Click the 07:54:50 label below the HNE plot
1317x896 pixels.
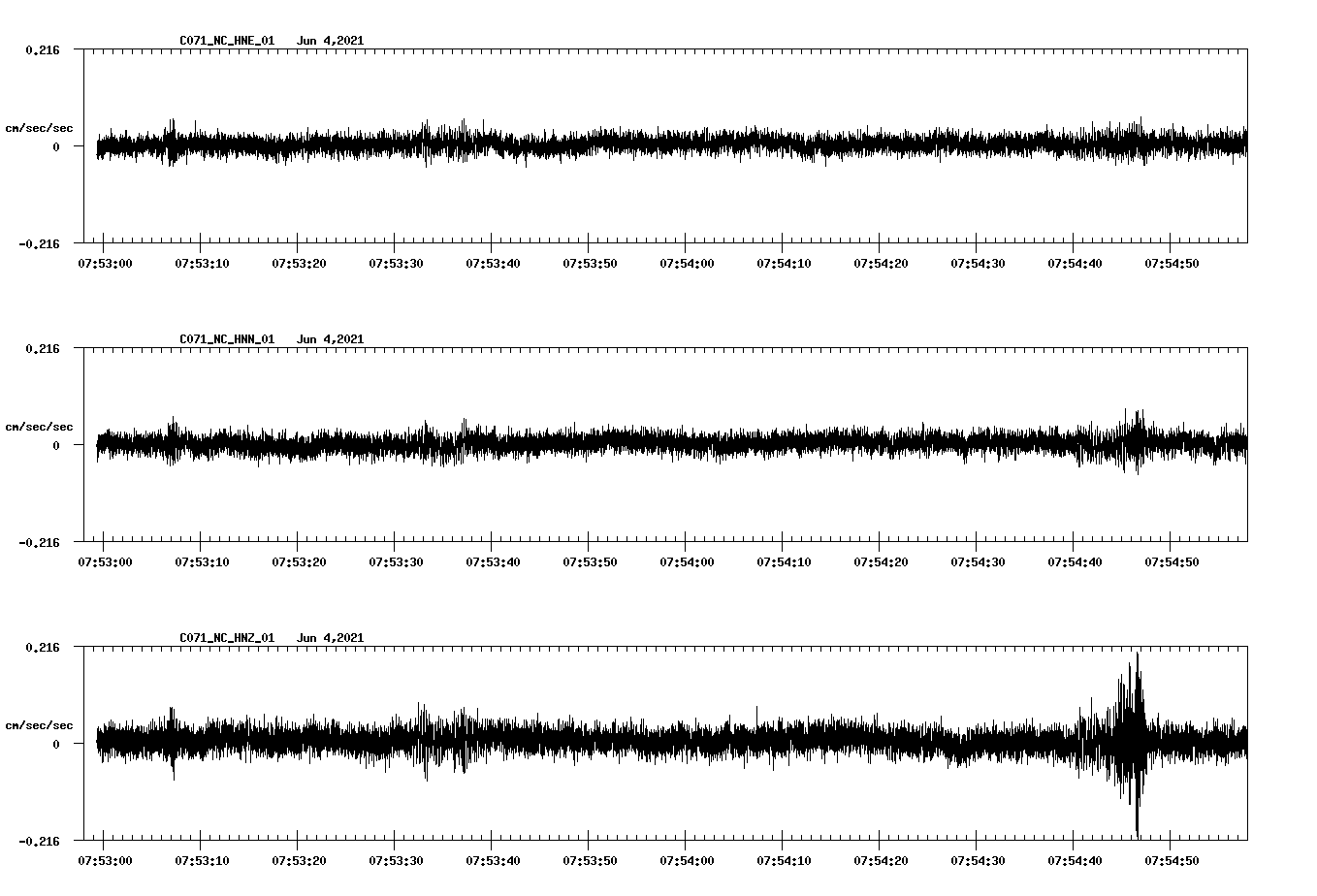click(x=1172, y=263)
